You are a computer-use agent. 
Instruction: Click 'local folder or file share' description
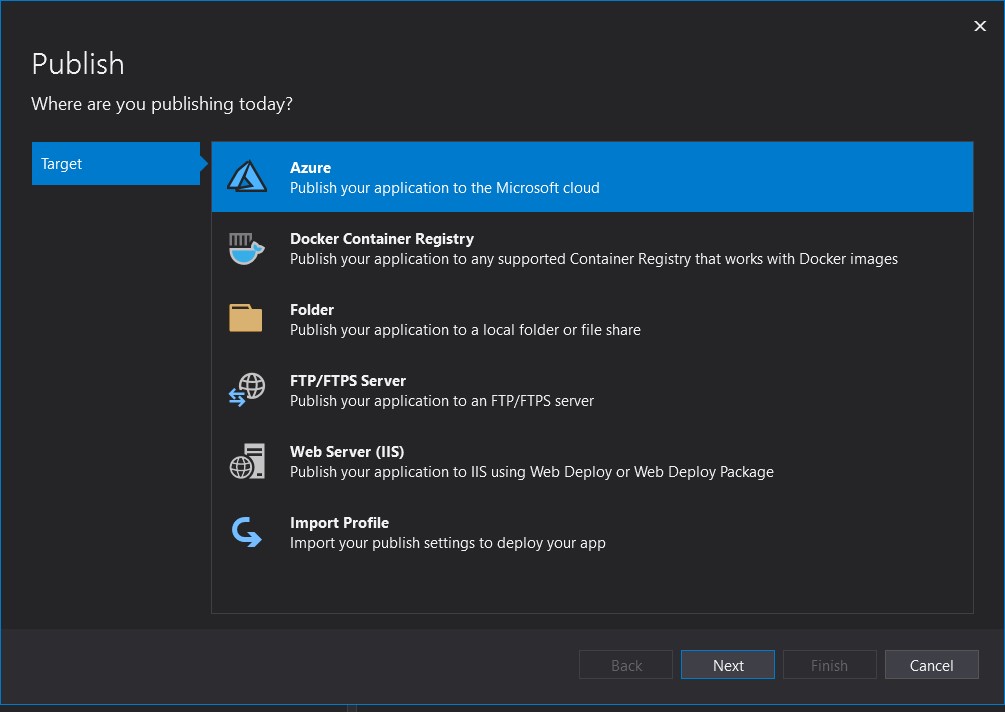pos(465,330)
